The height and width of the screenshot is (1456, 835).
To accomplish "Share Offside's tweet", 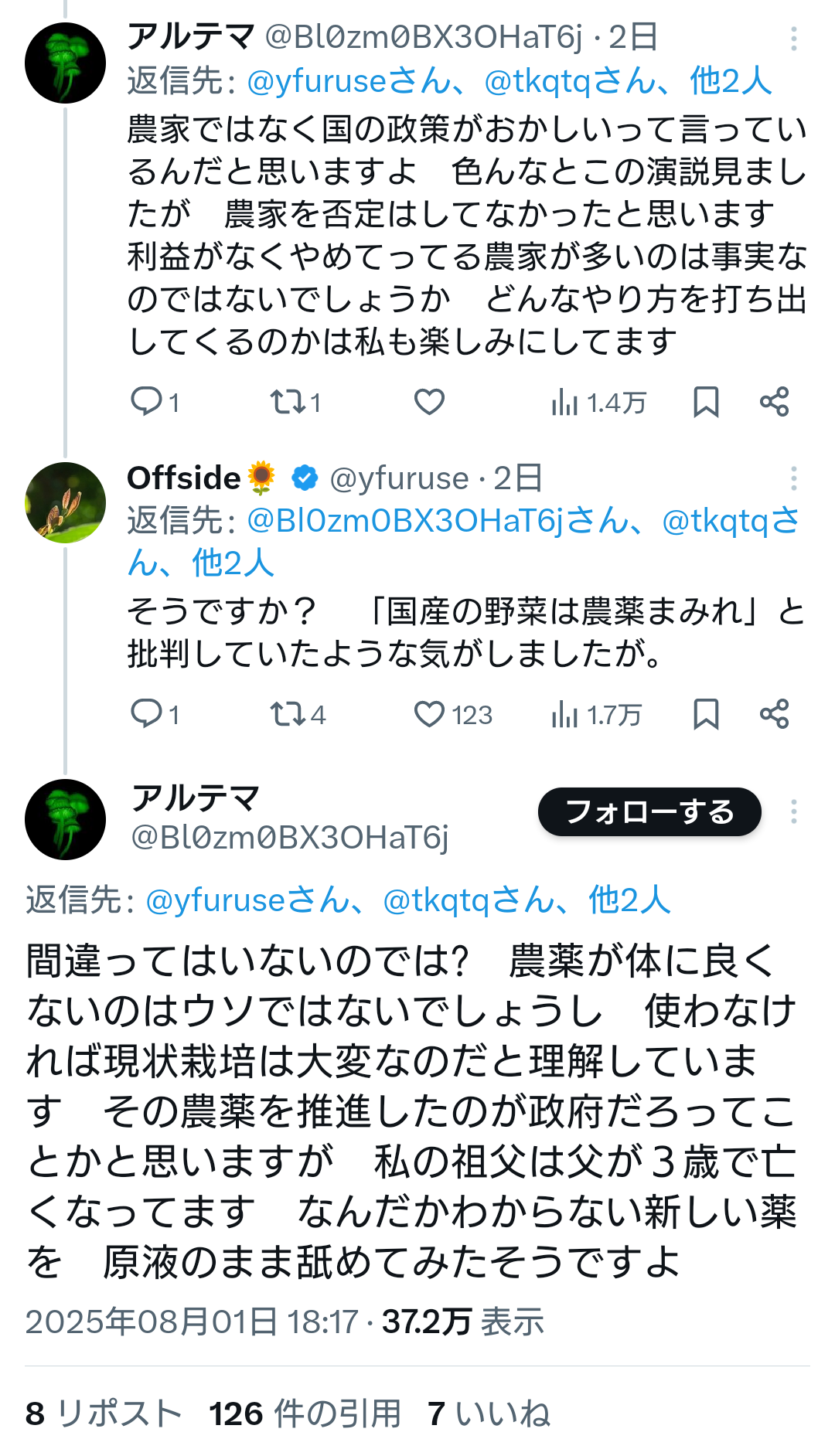I will [774, 714].
